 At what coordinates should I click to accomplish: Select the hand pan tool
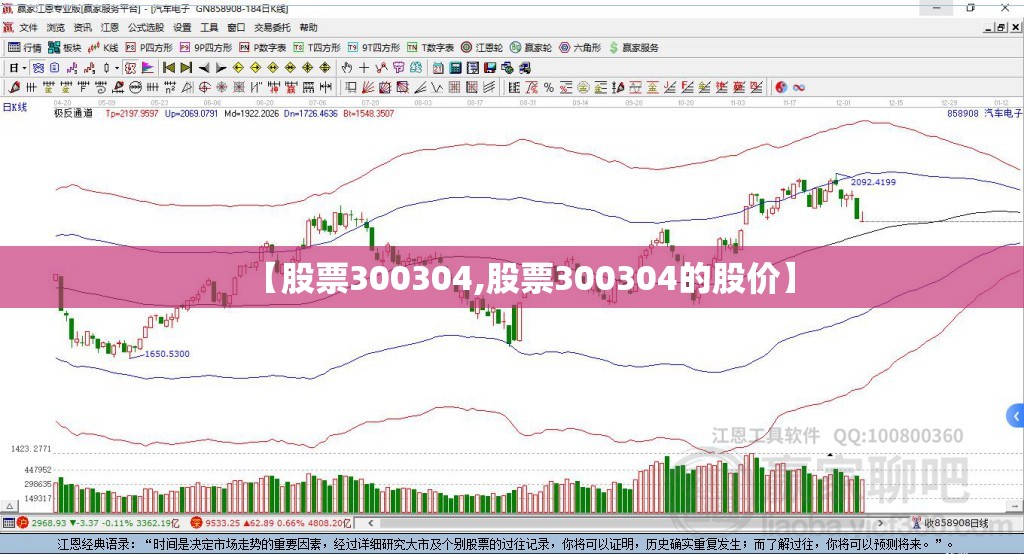click(347, 68)
